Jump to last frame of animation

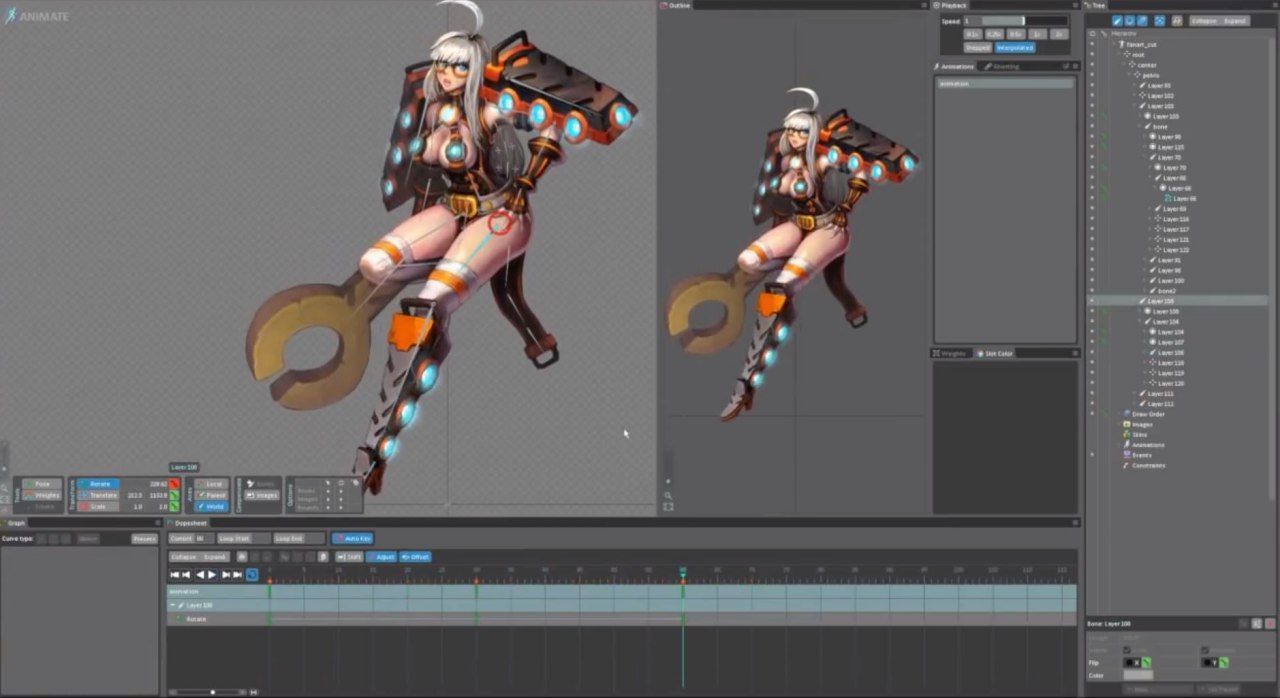pos(238,575)
